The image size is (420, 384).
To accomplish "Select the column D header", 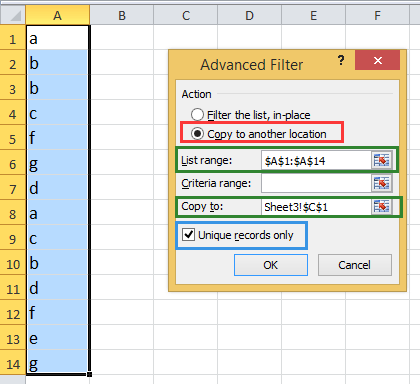I will click(x=250, y=15).
